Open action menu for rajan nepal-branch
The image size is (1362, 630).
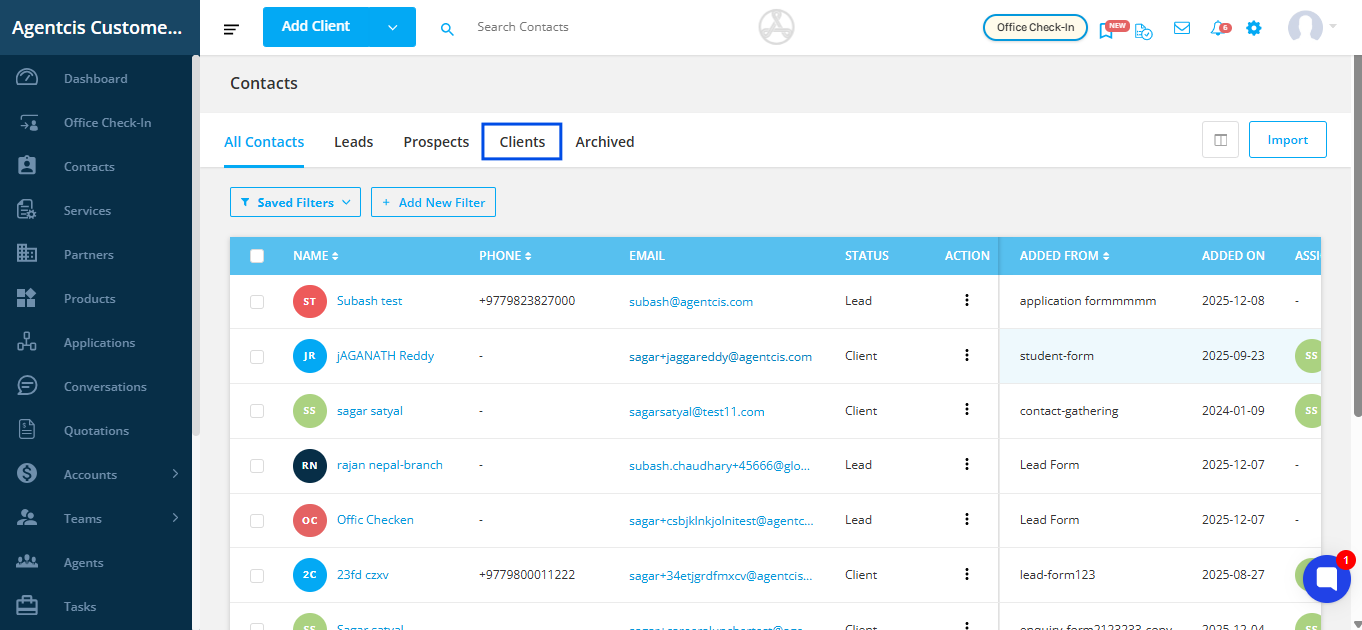(x=967, y=464)
